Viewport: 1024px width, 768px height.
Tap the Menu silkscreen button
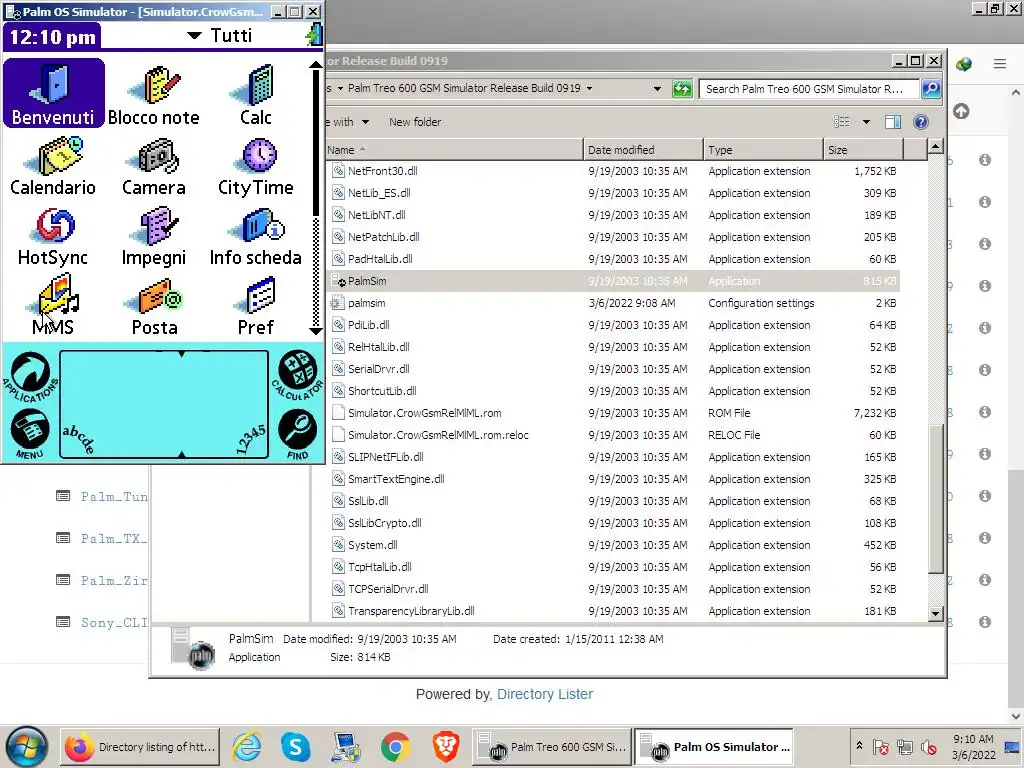[30, 434]
